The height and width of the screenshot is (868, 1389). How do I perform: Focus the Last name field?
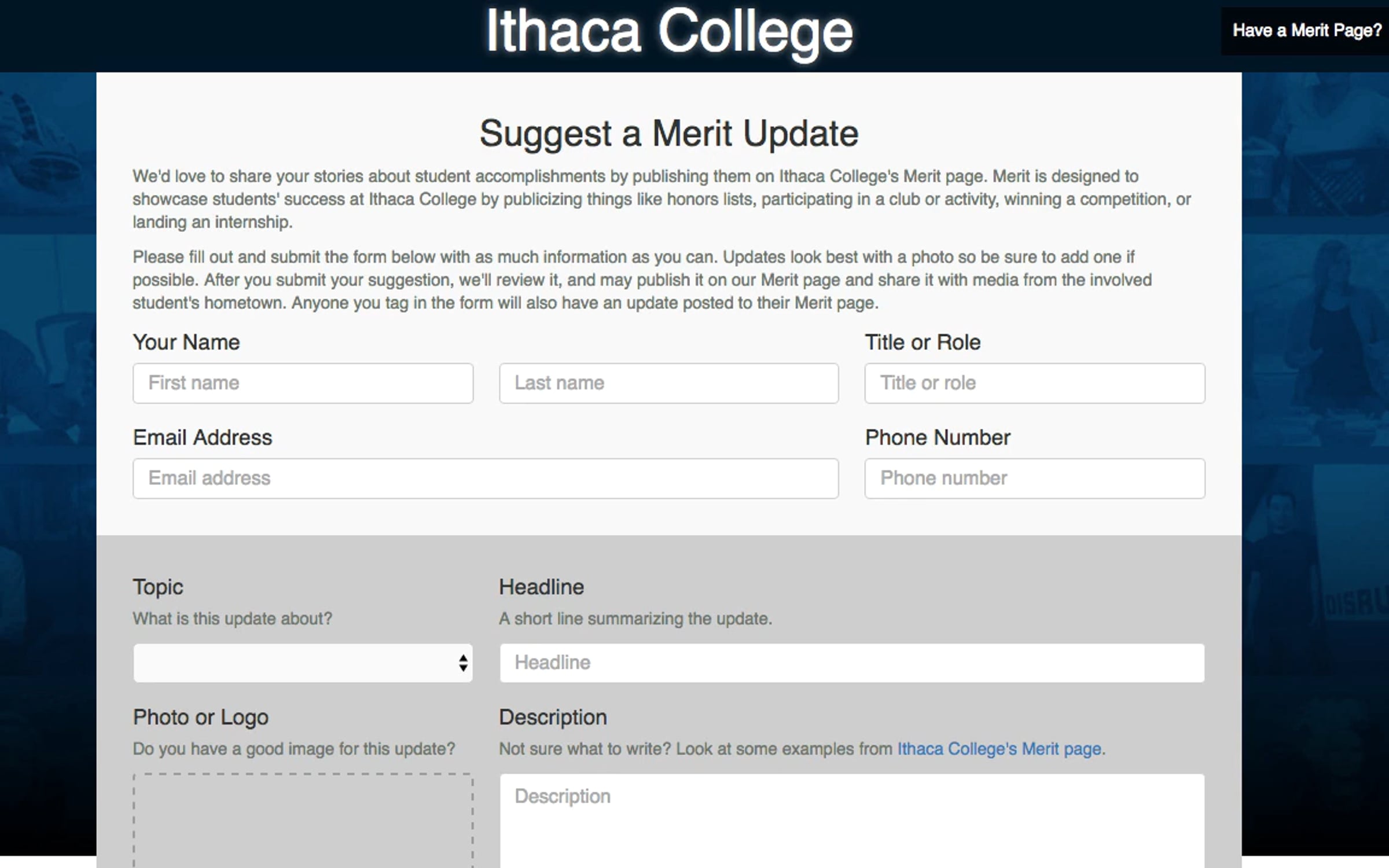(x=669, y=383)
